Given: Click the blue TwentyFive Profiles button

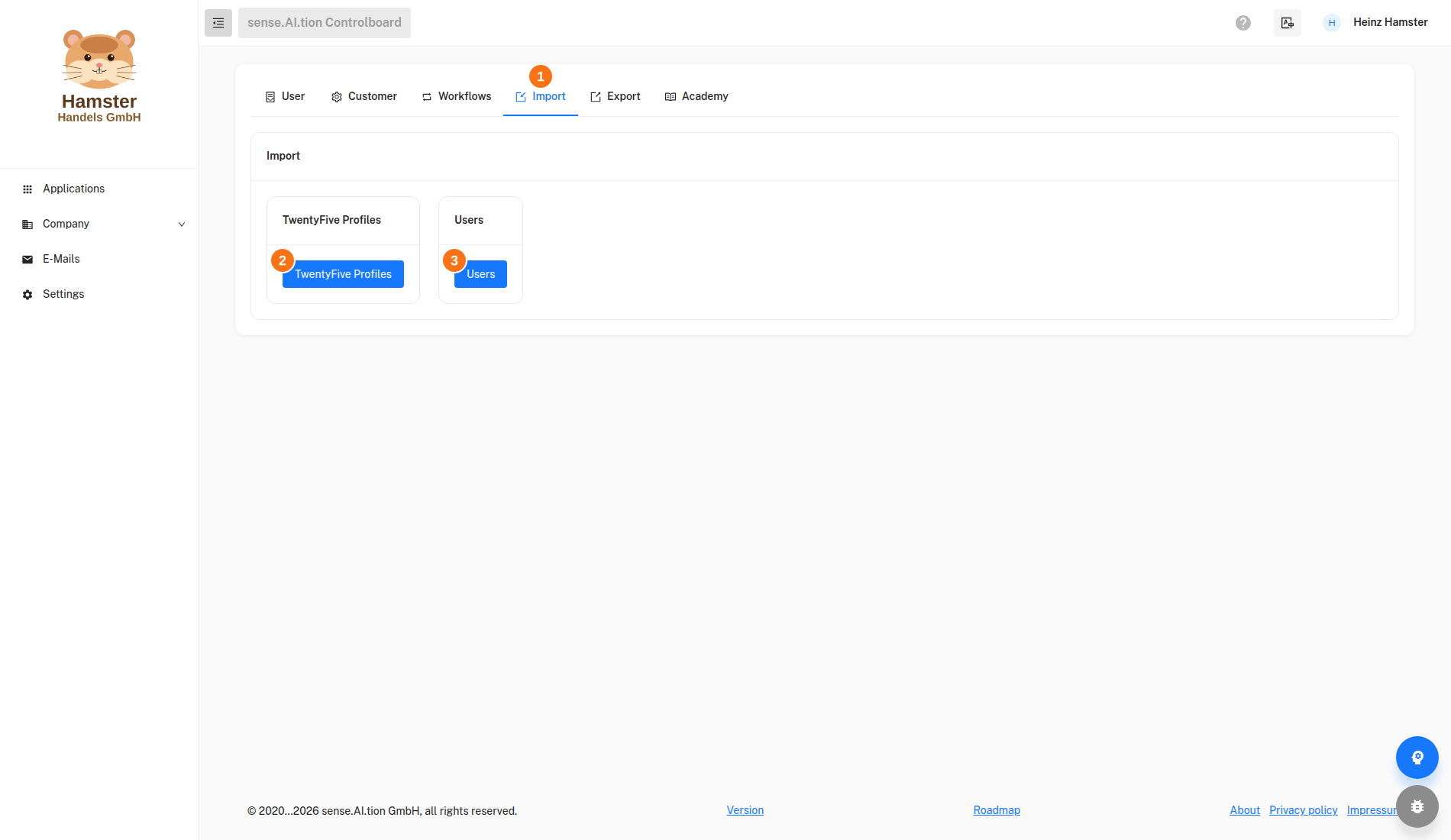Looking at the screenshot, I should coord(343,274).
